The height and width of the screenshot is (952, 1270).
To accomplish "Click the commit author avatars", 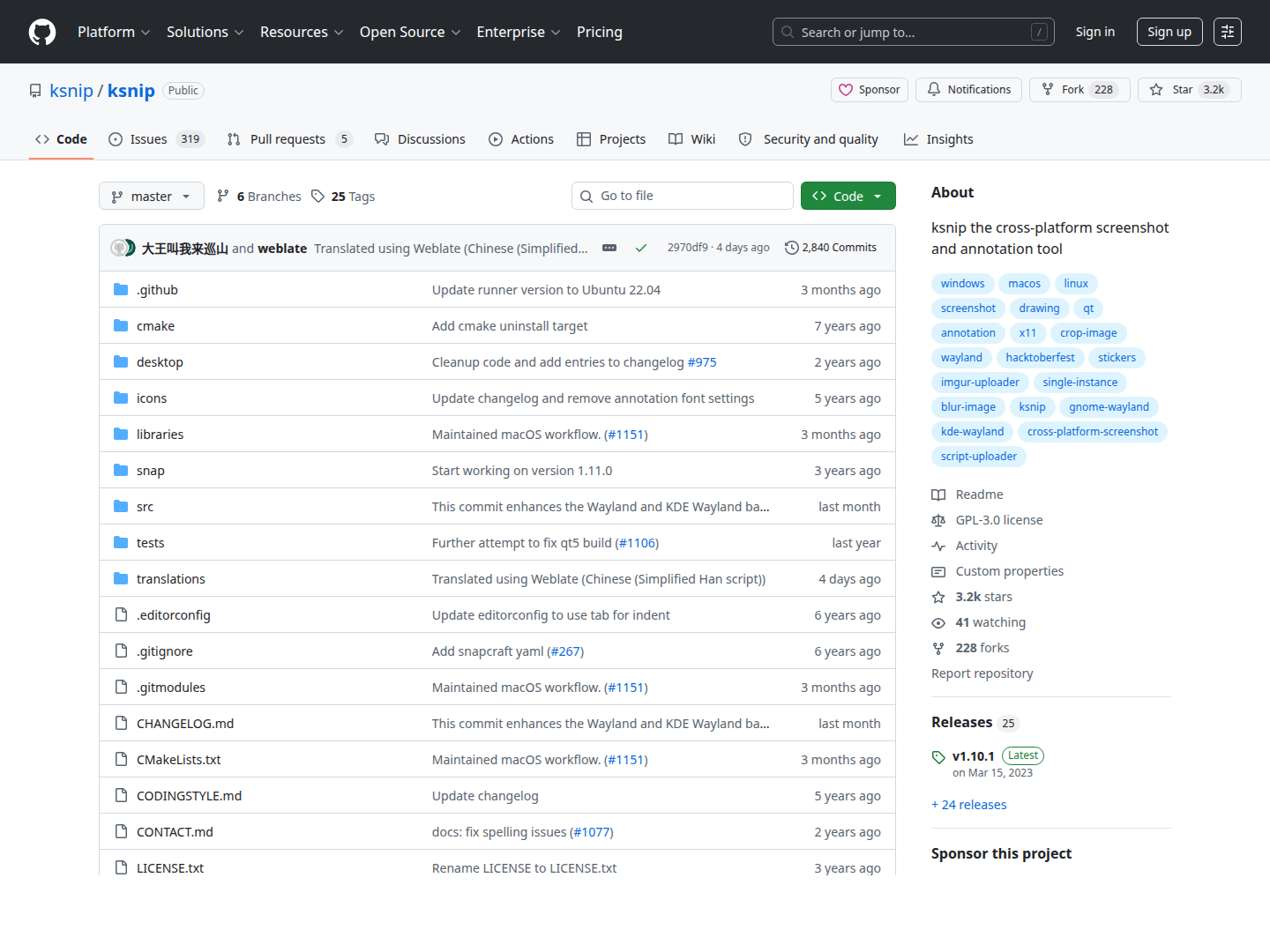I will (x=123, y=248).
